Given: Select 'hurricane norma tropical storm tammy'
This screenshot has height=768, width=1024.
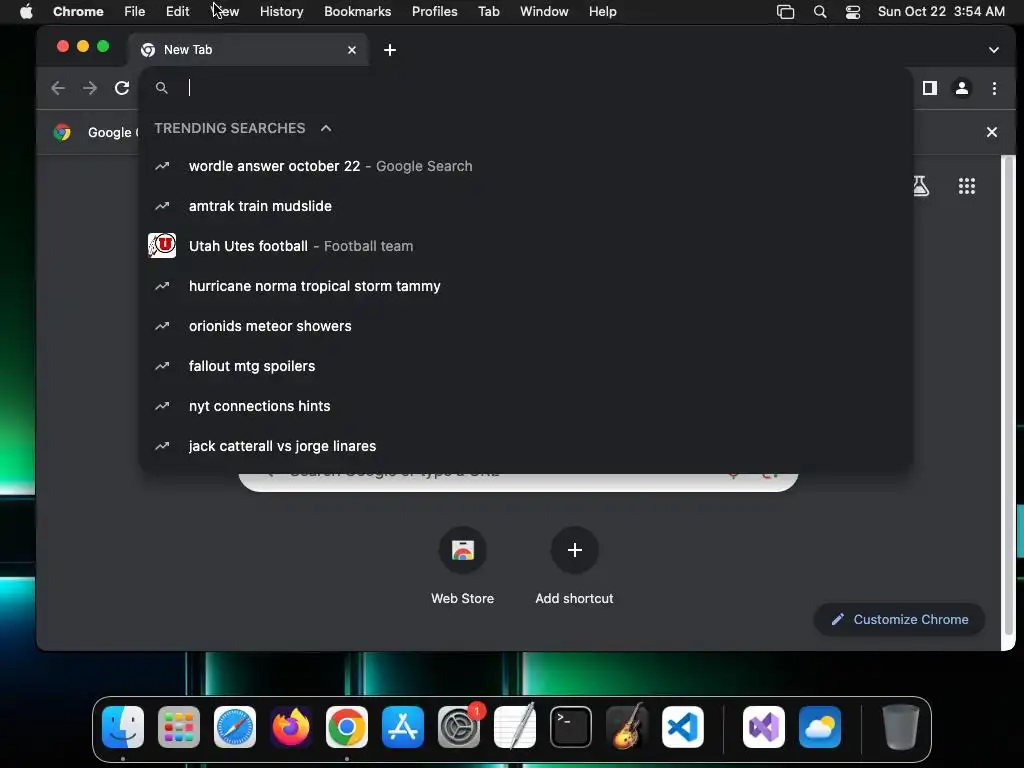Looking at the screenshot, I should [526, 286].
